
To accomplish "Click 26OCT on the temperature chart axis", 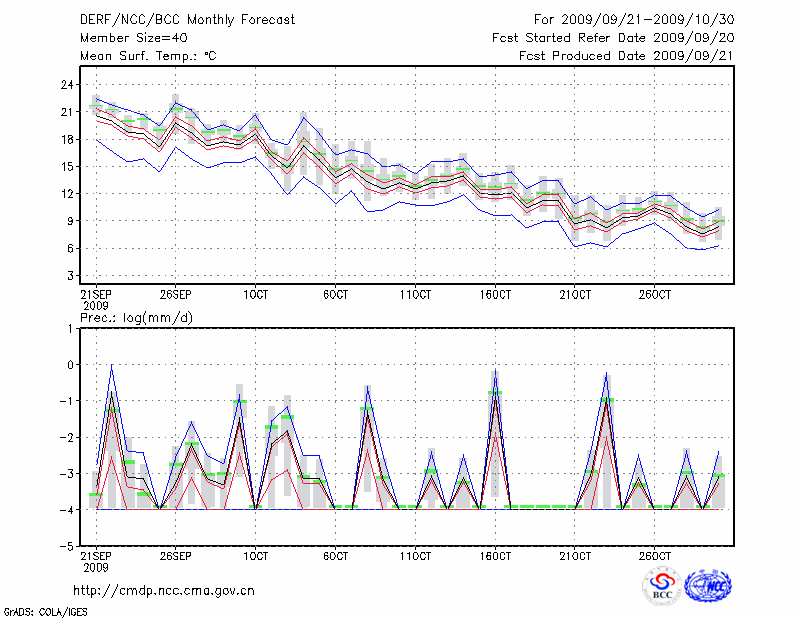I will [654, 294].
